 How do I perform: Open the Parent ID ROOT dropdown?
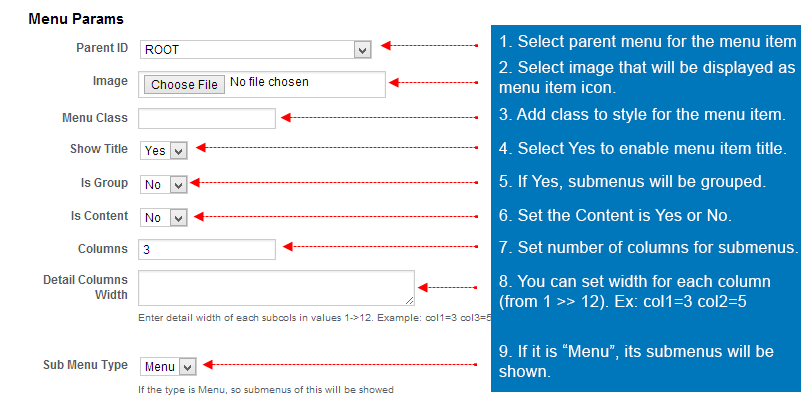[255, 50]
